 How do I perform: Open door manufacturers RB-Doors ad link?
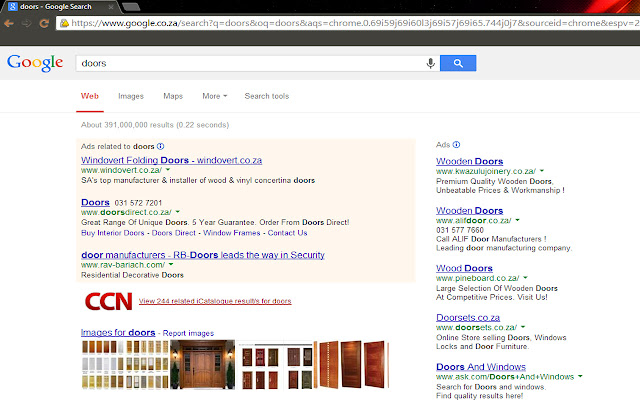203,255
